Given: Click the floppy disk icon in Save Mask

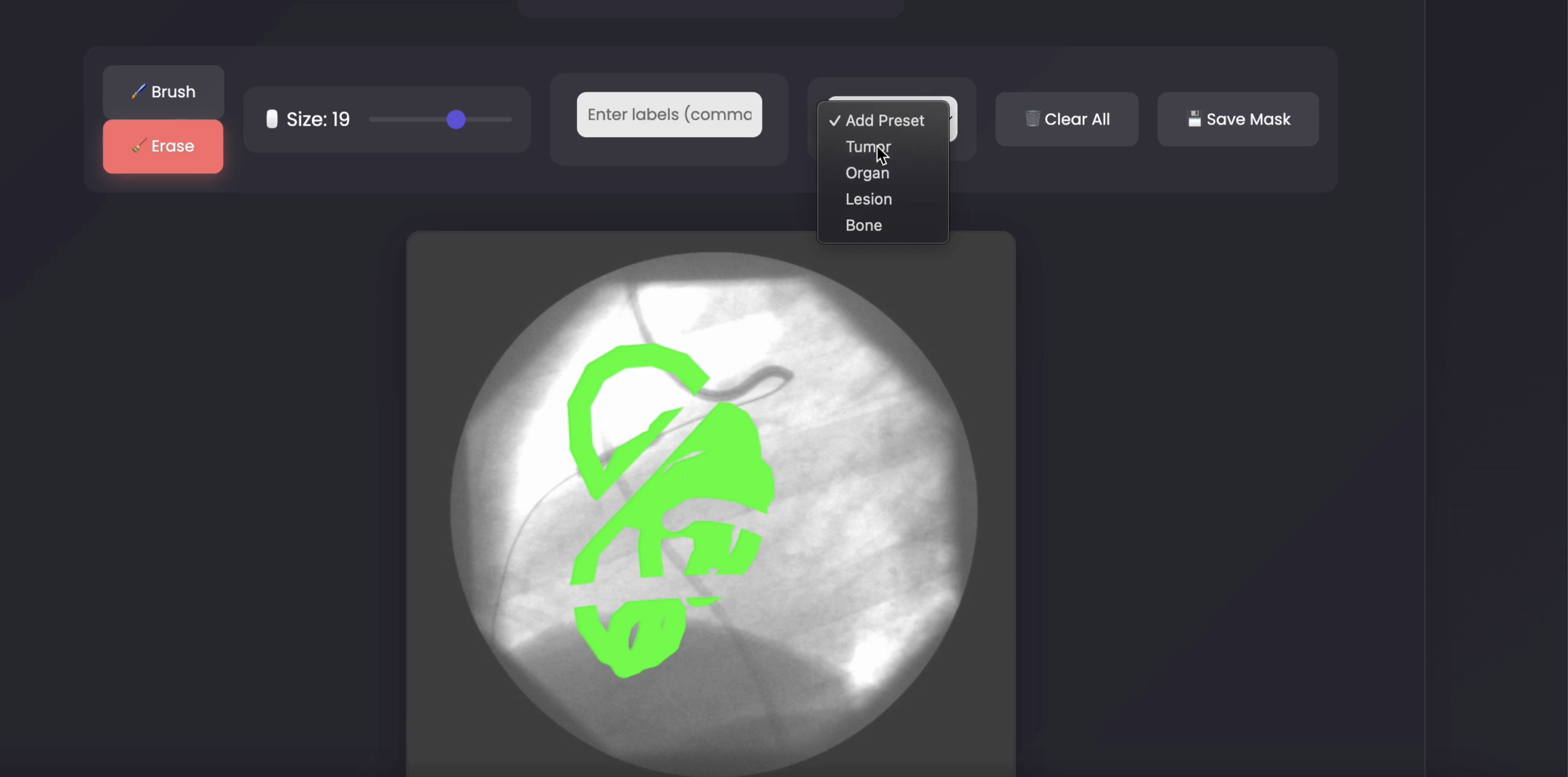Looking at the screenshot, I should point(1194,119).
